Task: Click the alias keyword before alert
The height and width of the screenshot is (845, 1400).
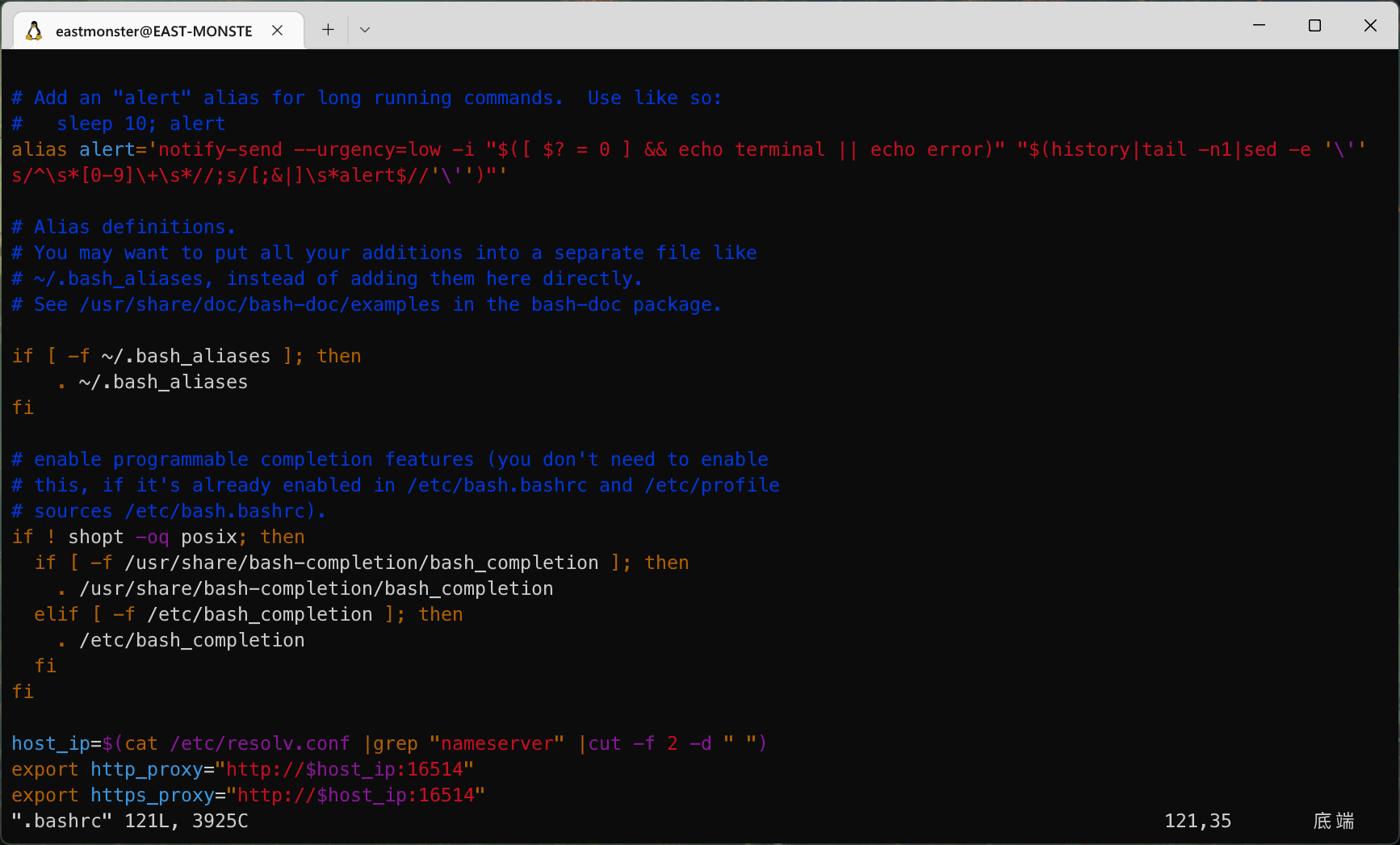Action: [x=39, y=149]
